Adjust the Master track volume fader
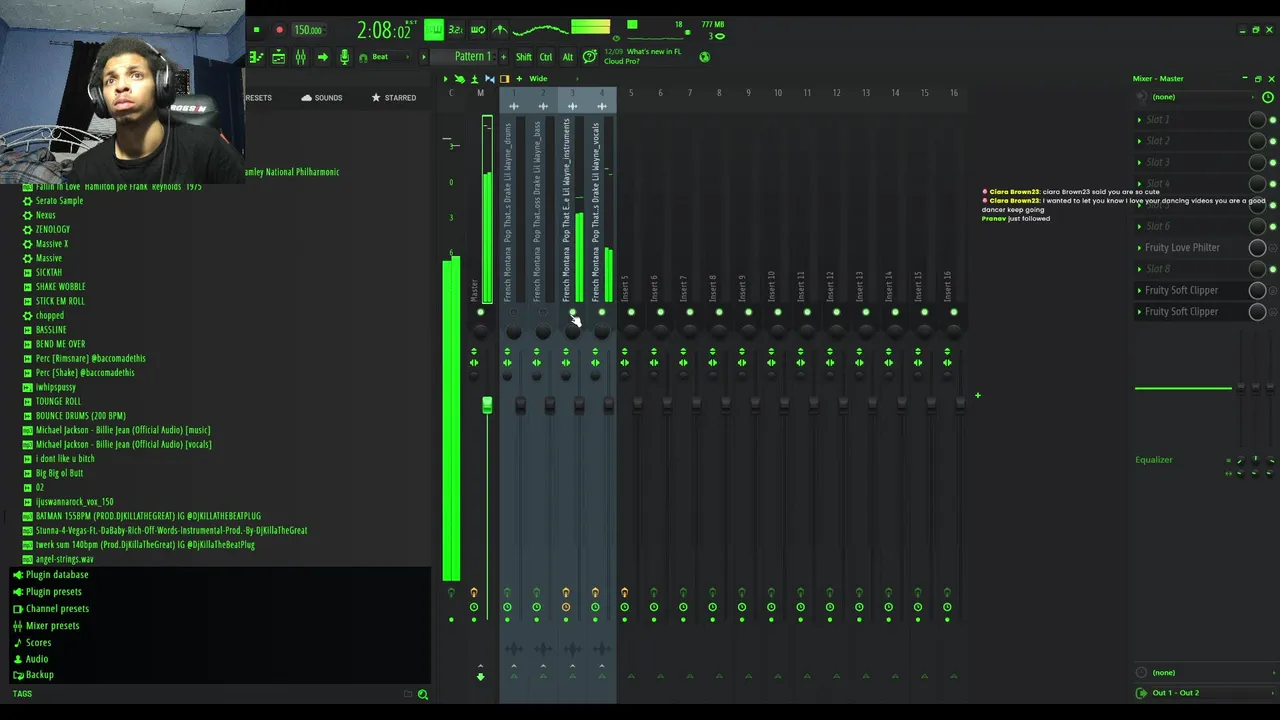 (487, 404)
